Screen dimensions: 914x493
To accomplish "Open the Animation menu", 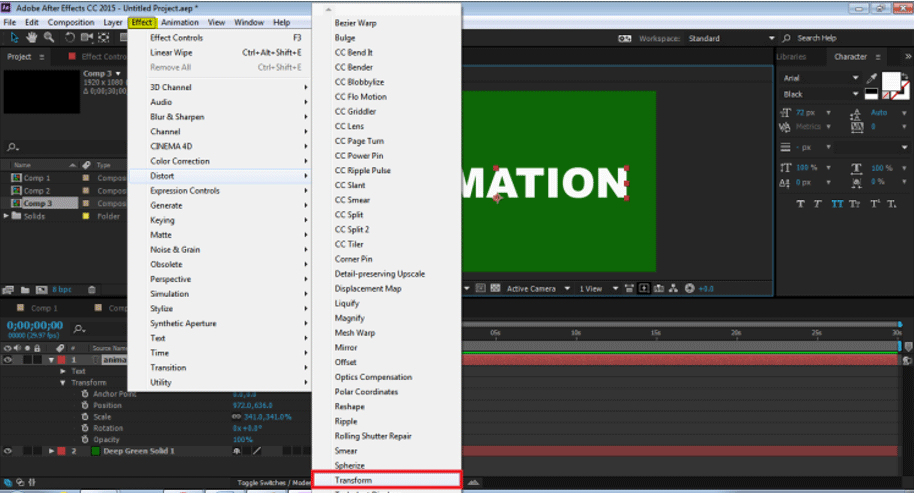I will pyautogui.click(x=180, y=22).
